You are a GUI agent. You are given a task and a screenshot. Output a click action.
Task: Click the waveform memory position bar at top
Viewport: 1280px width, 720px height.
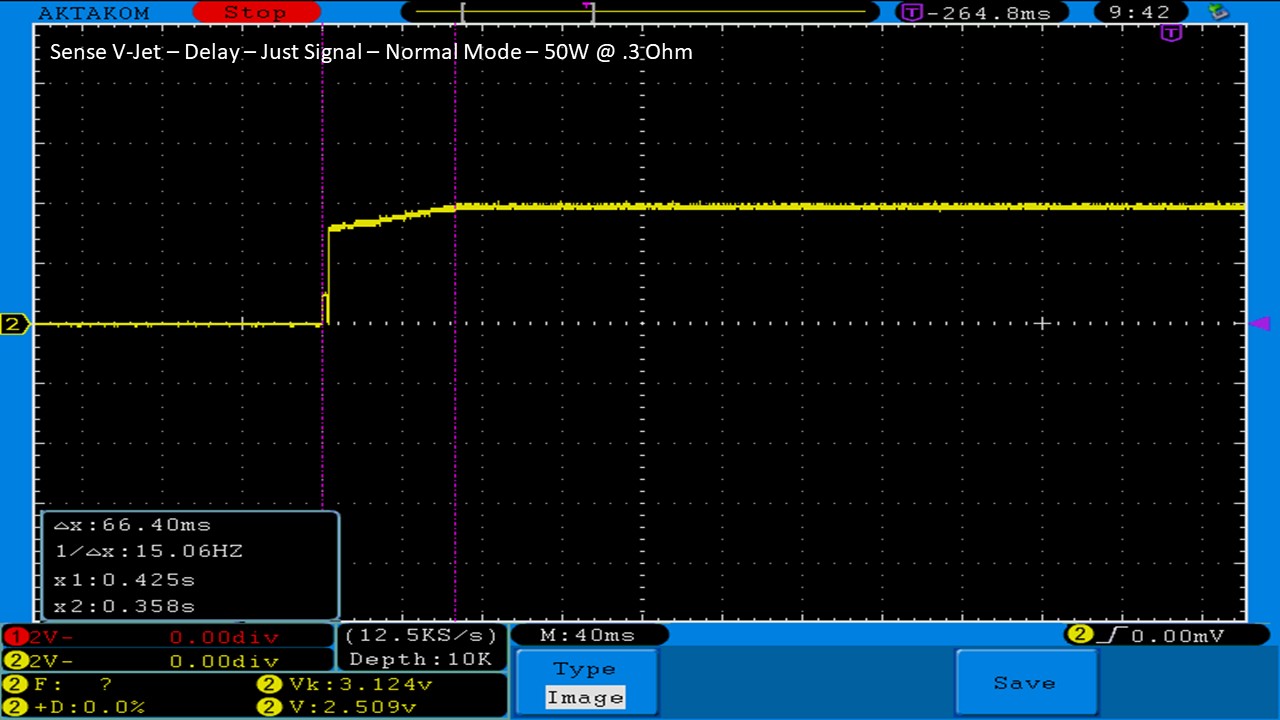point(640,12)
